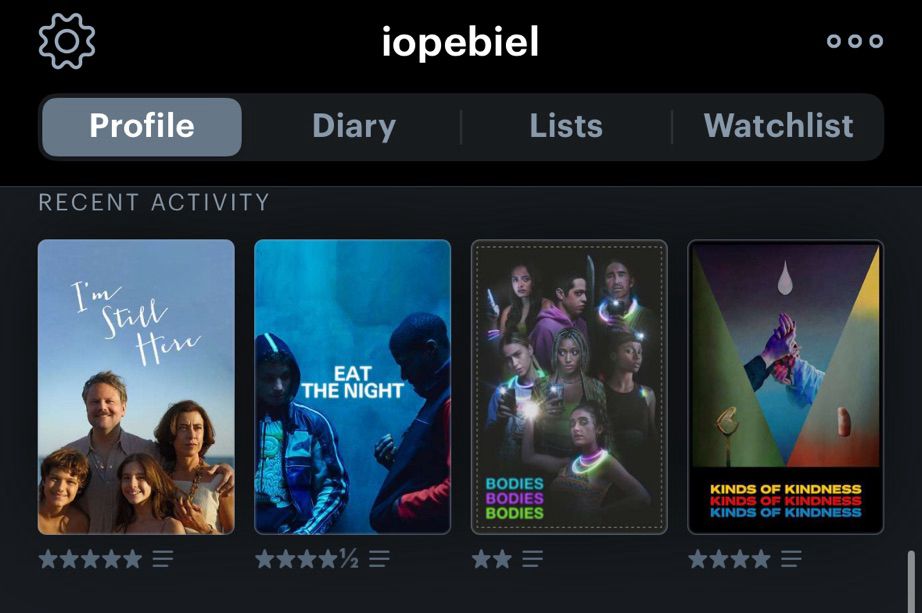The height and width of the screenshot is (613, 922).
Task: Open review icon under Bodies Bodies Bodies
Action: point(532,558)
